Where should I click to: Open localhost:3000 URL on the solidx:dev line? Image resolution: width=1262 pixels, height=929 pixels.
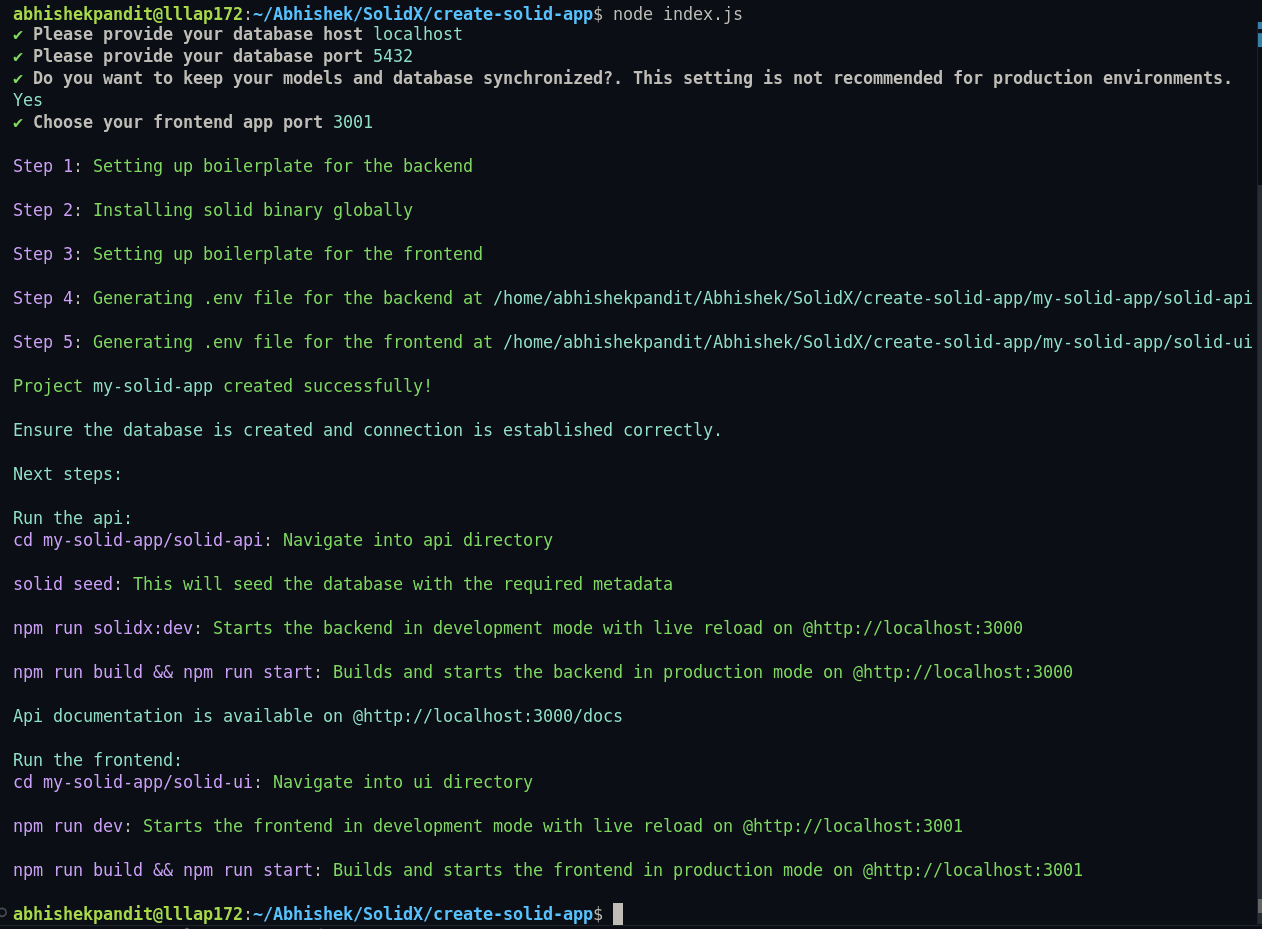[913, 628]
